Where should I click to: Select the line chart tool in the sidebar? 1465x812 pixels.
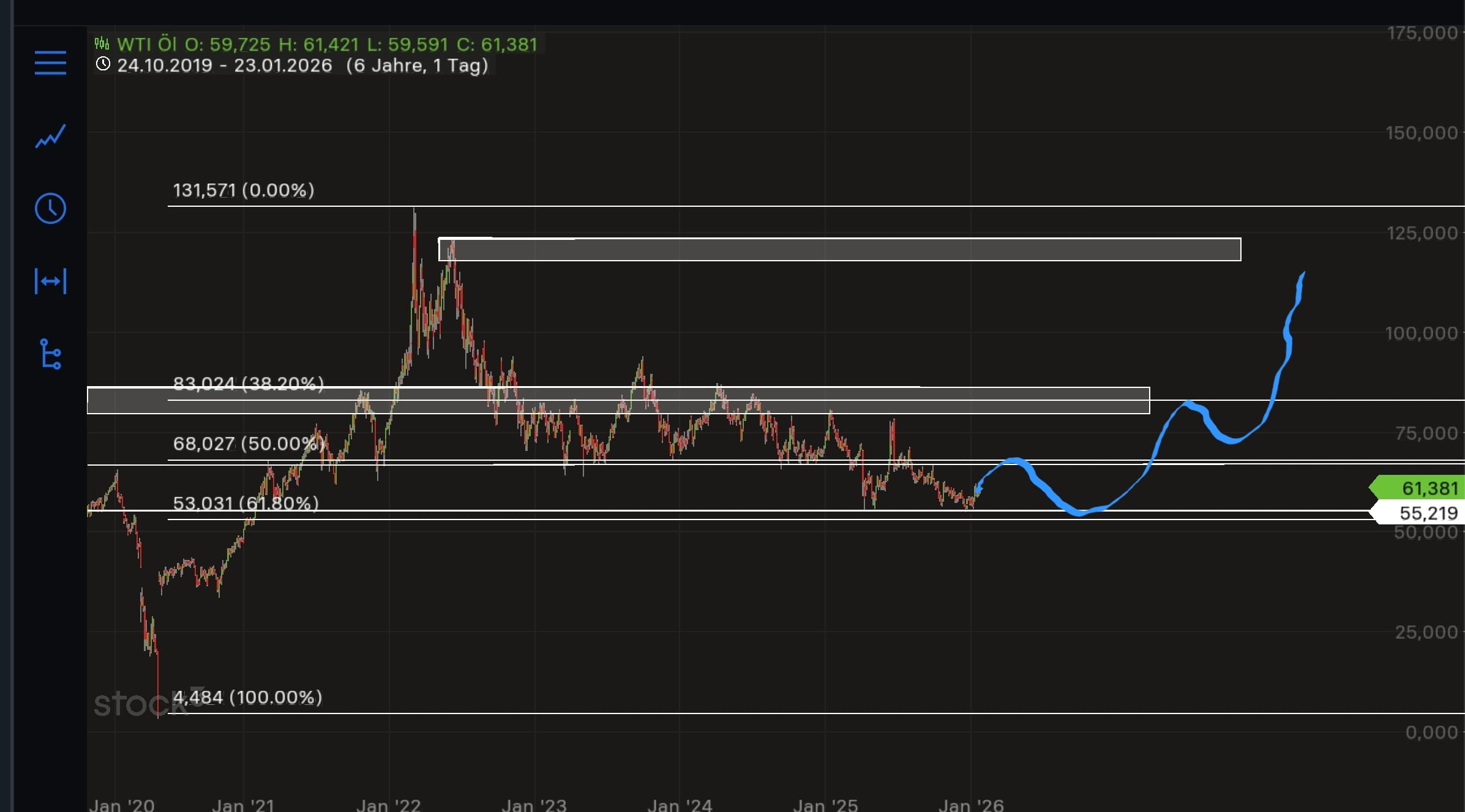tap(50, 136)
